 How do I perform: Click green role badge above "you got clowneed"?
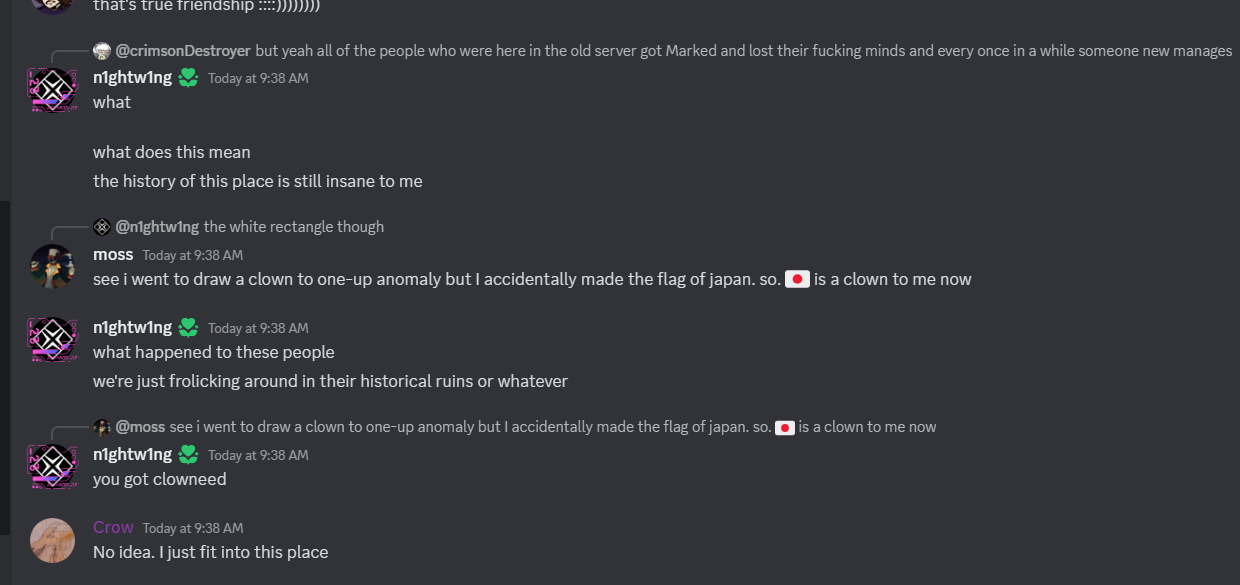coord(188,455)
